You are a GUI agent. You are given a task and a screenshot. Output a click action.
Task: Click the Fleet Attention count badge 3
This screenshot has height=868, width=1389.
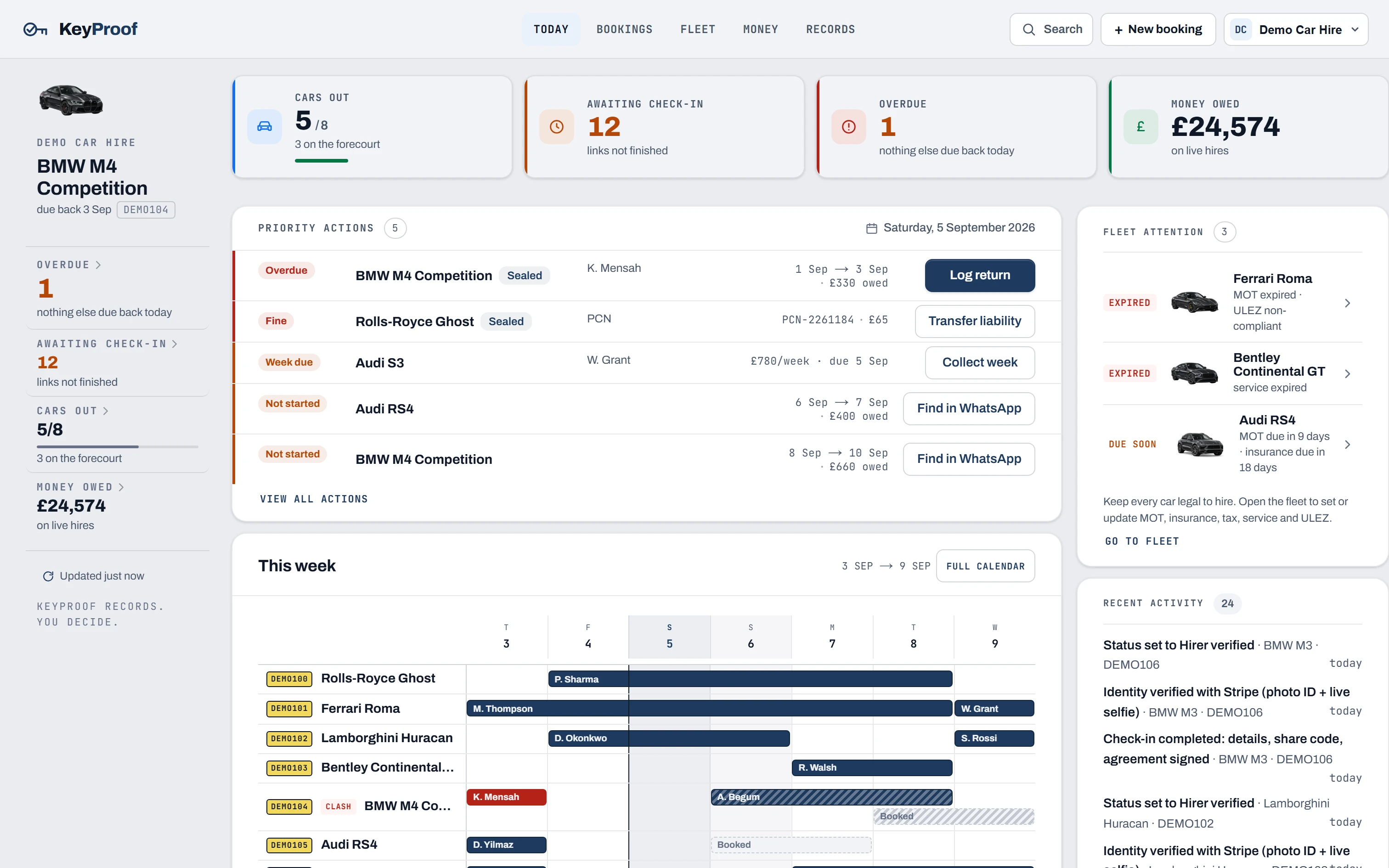[1225, 232]
